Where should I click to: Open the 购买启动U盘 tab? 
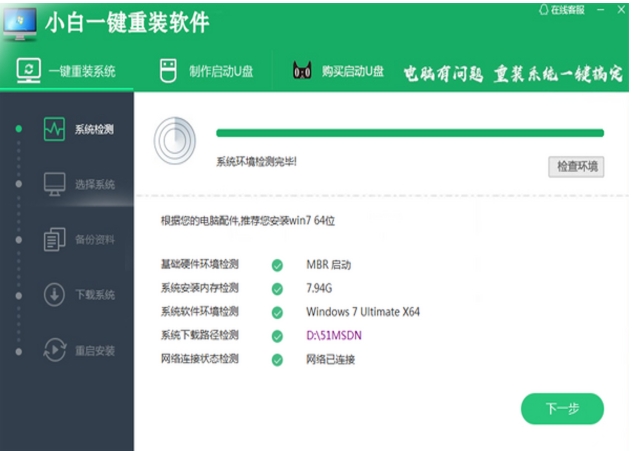338,71
